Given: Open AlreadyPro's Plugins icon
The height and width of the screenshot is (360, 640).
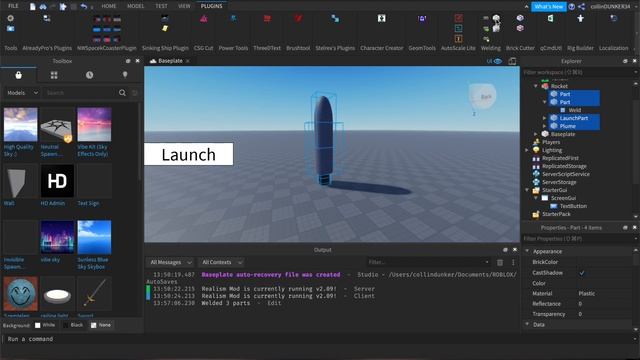Looking at the screenshot, I should click(47, 19).
